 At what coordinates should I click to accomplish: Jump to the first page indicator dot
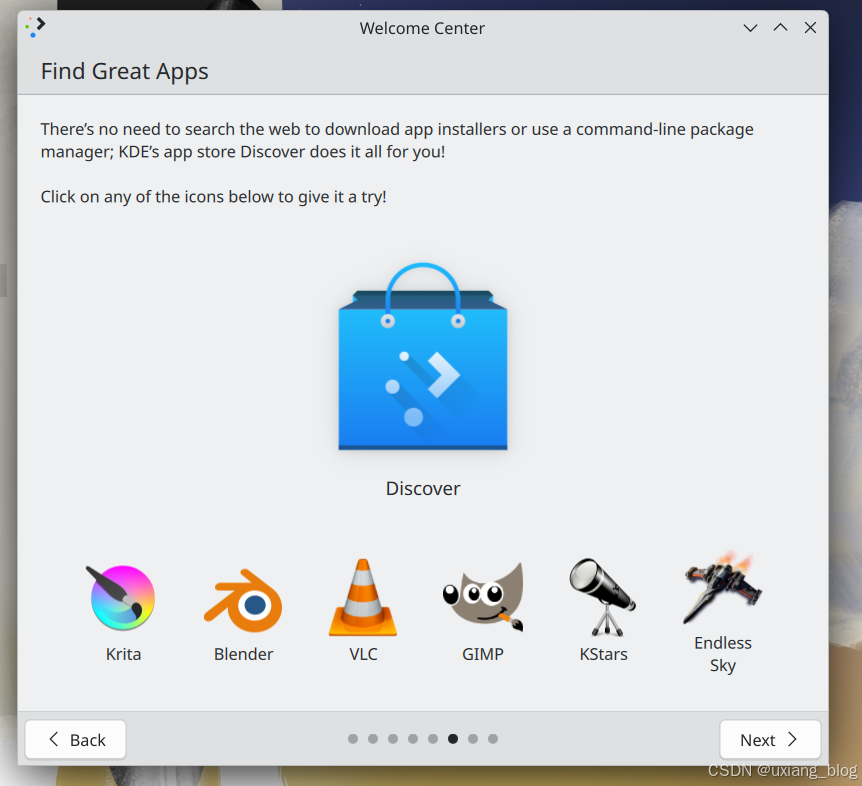tap(353, 739)
